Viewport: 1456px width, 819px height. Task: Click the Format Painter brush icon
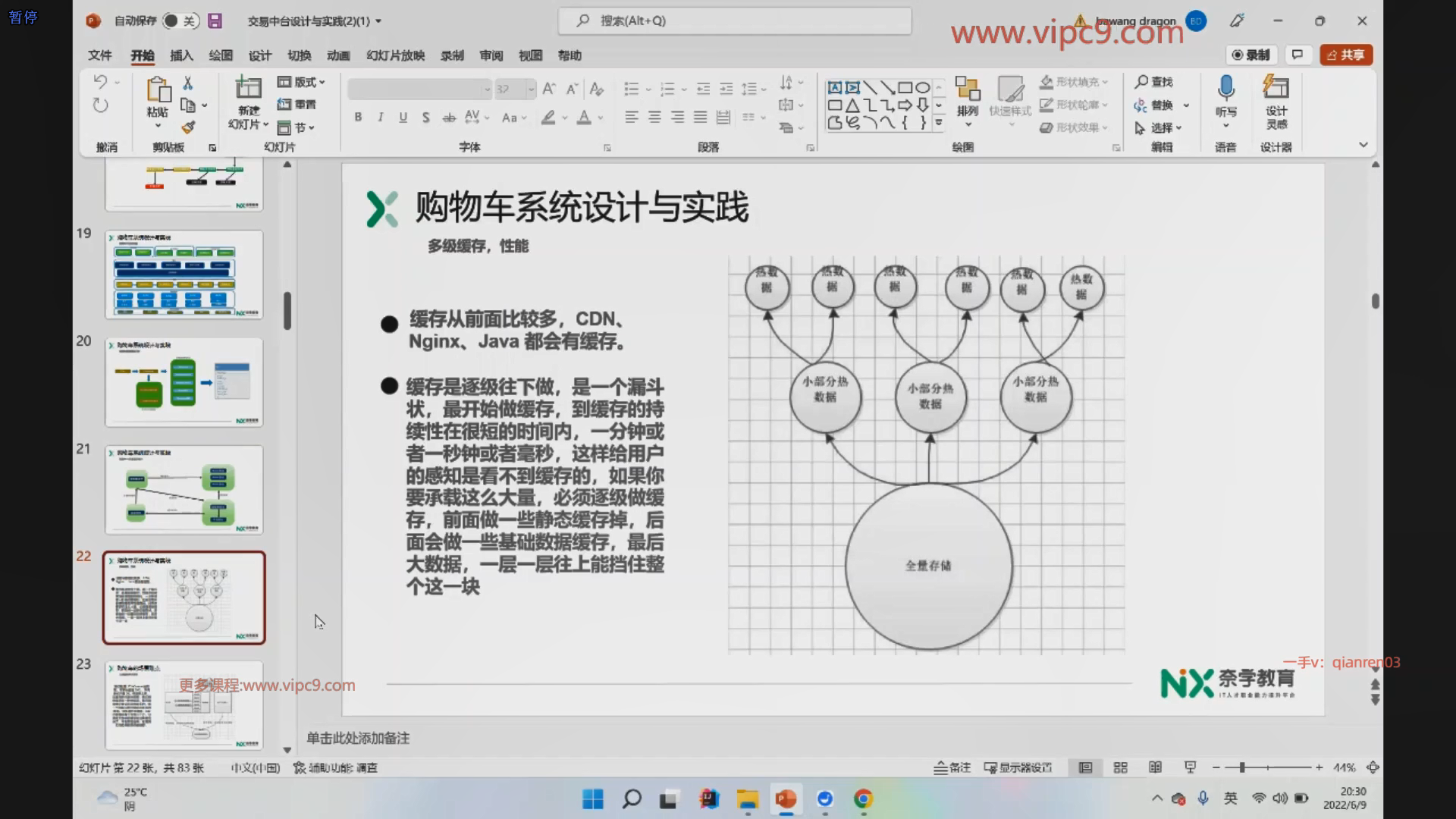pos(188,127)
